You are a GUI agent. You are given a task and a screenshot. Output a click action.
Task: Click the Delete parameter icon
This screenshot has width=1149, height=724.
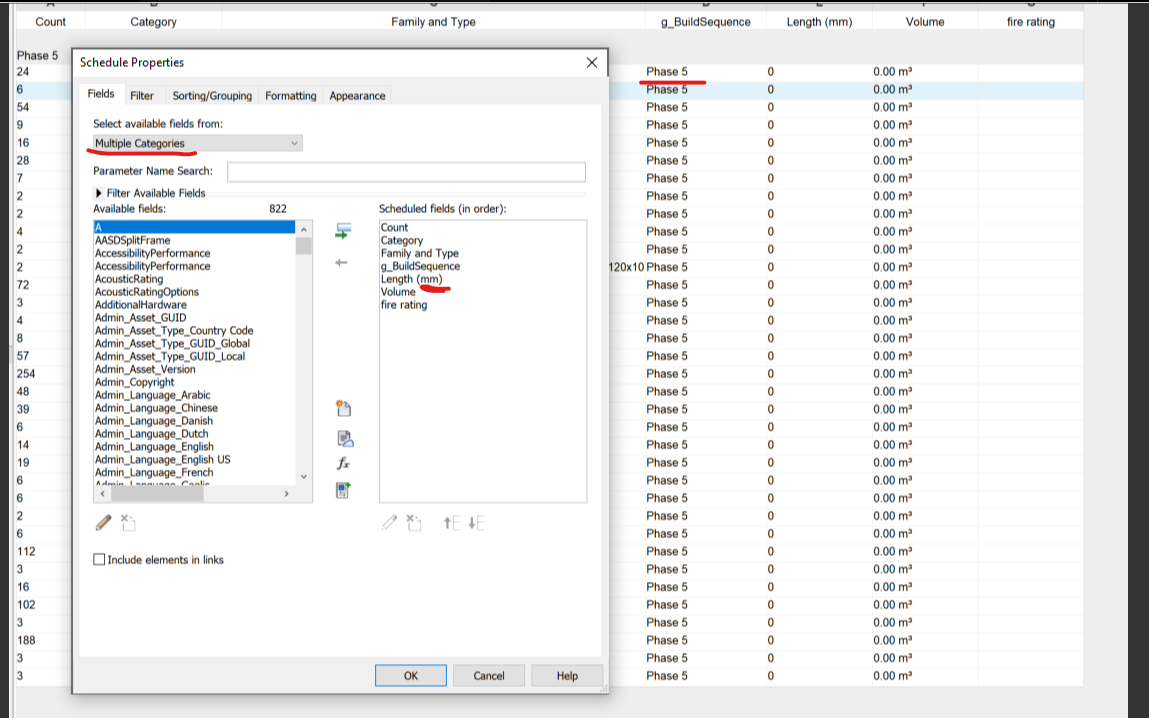pyautogui.click(x=127, y=522)
